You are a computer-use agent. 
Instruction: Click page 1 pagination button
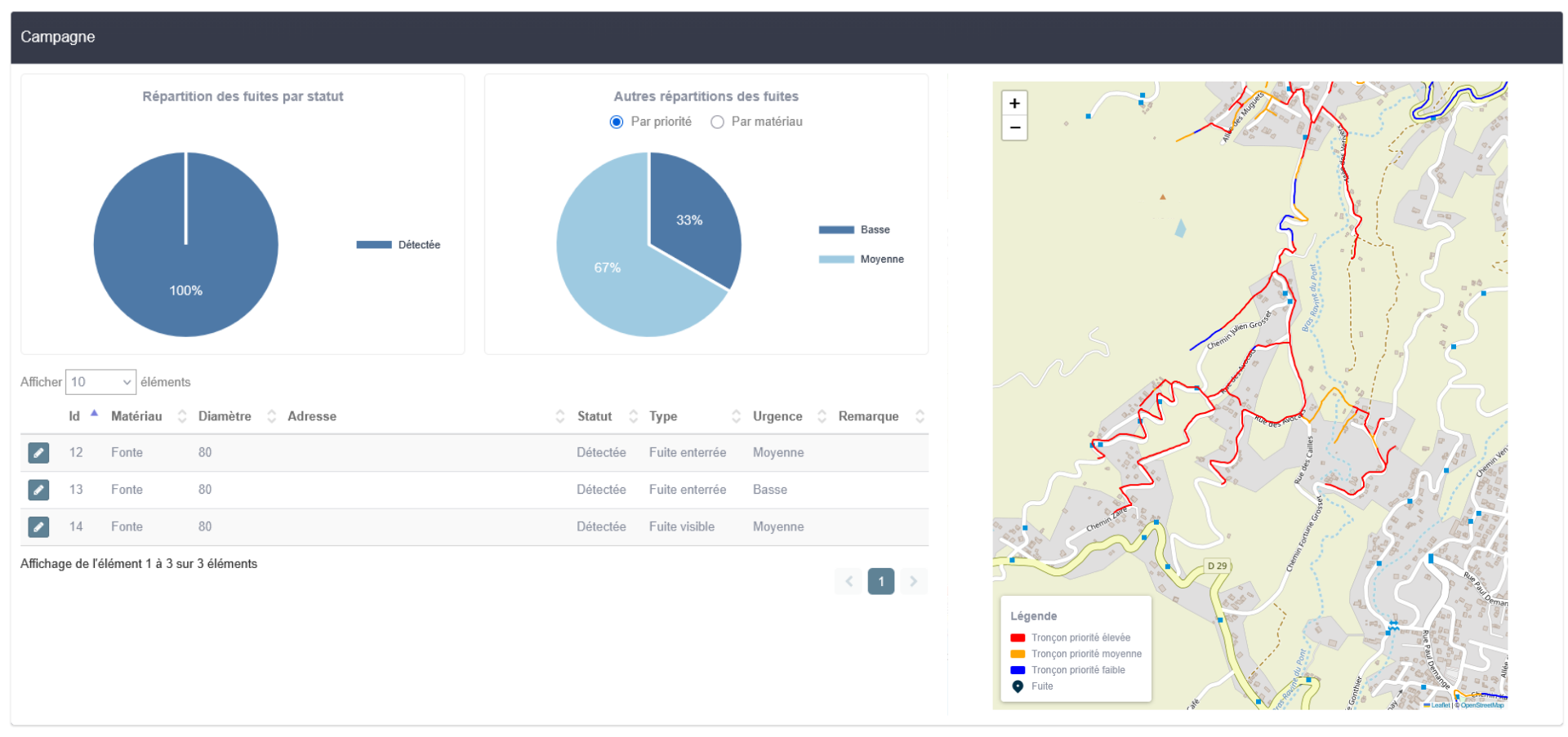pos(881,582)
